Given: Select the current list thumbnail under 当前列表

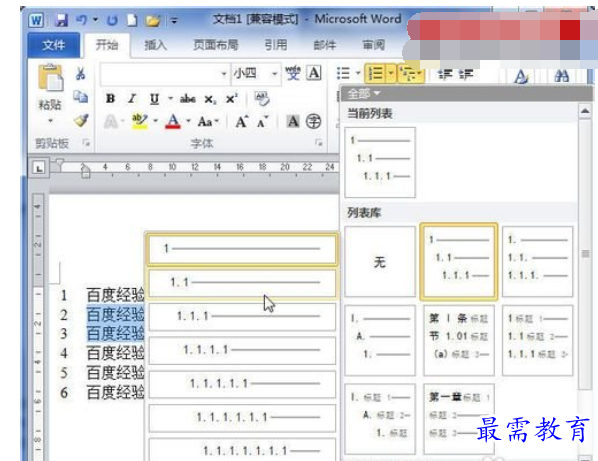Looking at the screenshot, I should click(x=379, y=162).
